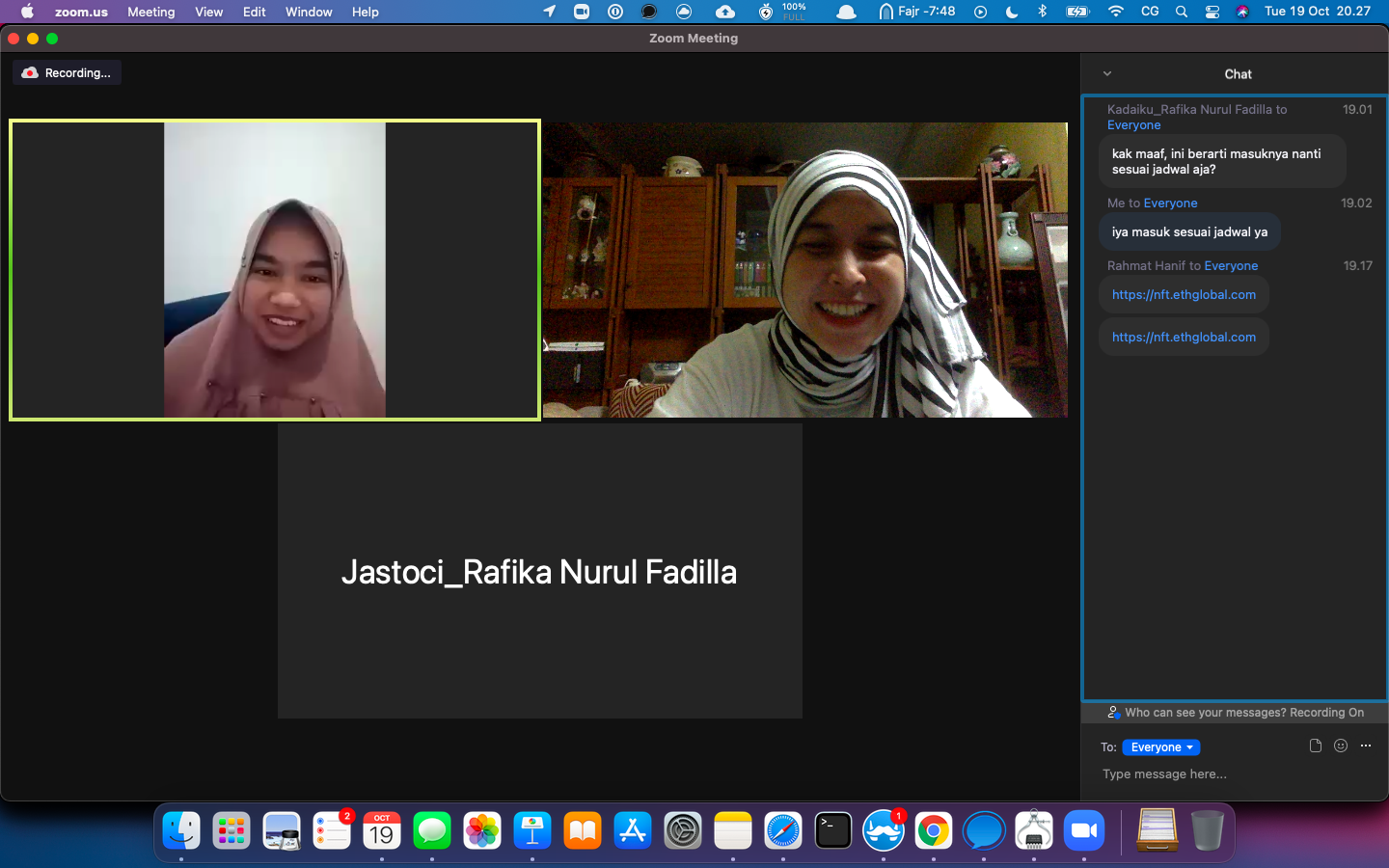This screenshot has height=868, width=1389.
Task: Select the Jastoci_Rafika Nurul Fadilla tile
Action: [x=540, y=571]
